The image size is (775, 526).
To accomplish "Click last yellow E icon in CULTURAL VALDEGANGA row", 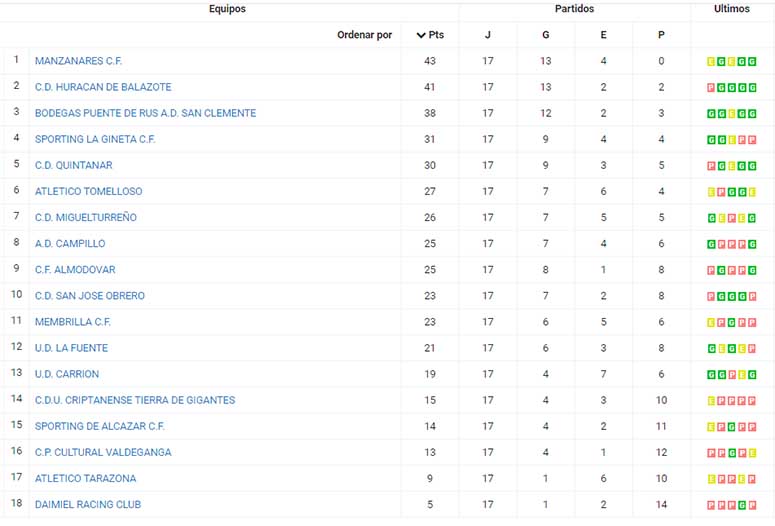I will coord(752,453).
